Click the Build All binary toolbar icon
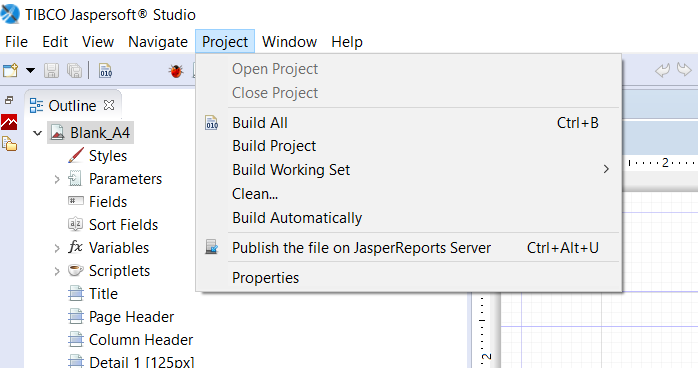698x368 pixels. click(106, 71)
